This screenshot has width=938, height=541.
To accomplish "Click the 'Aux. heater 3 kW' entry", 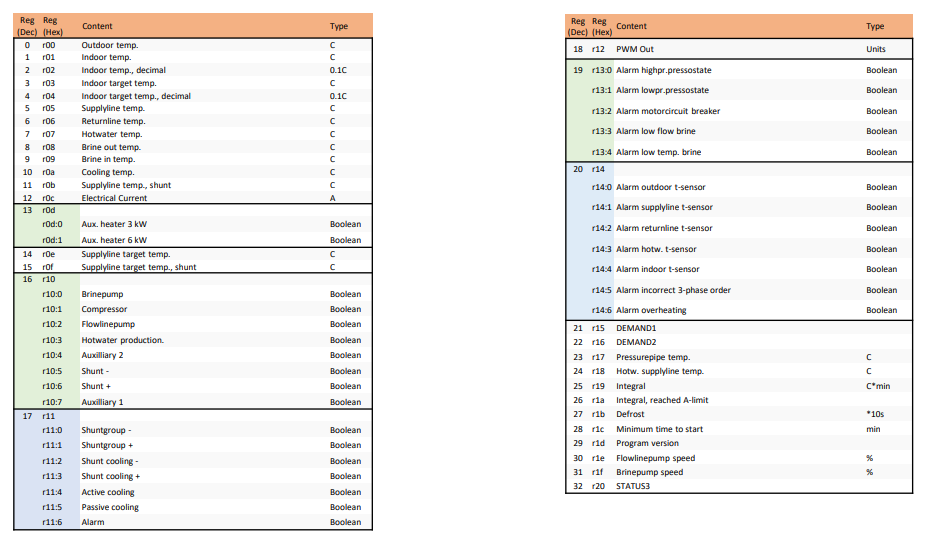I will (x=114, y=224).
